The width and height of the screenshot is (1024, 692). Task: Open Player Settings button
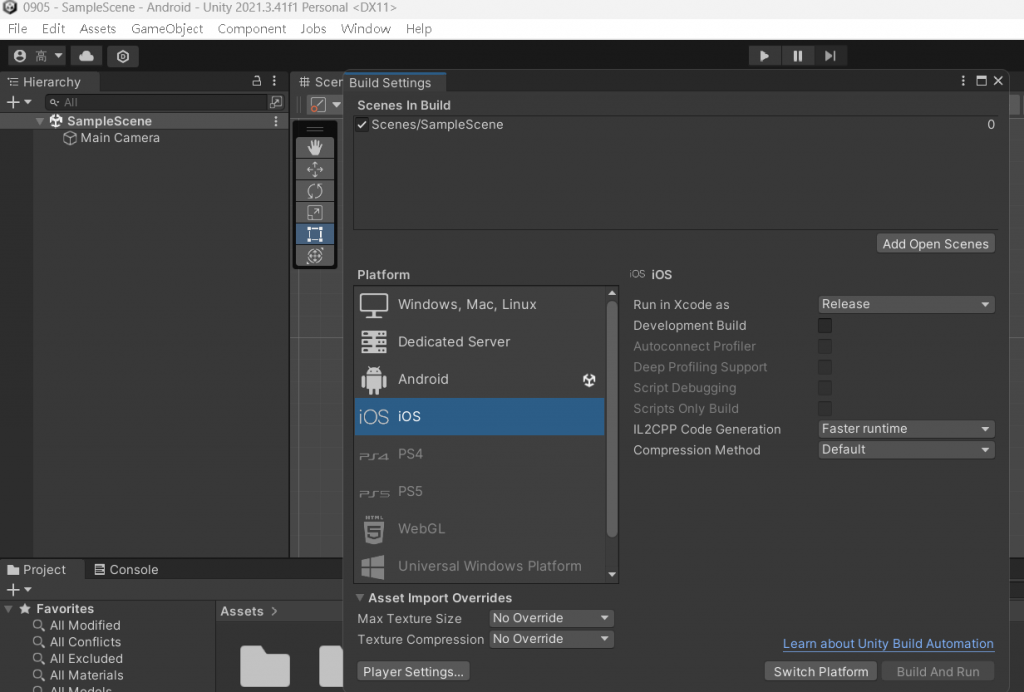pos(413,672)
